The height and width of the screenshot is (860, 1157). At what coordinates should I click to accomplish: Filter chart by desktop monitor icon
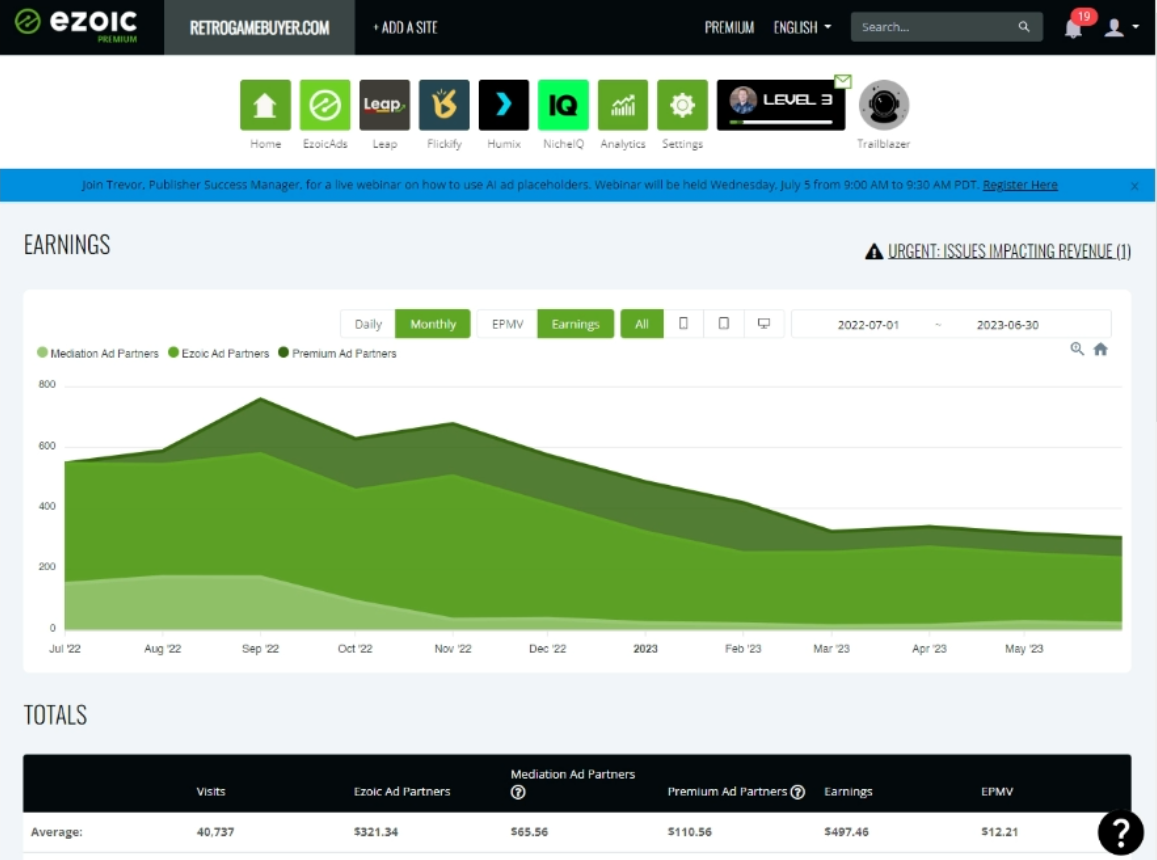click(764, 324)
